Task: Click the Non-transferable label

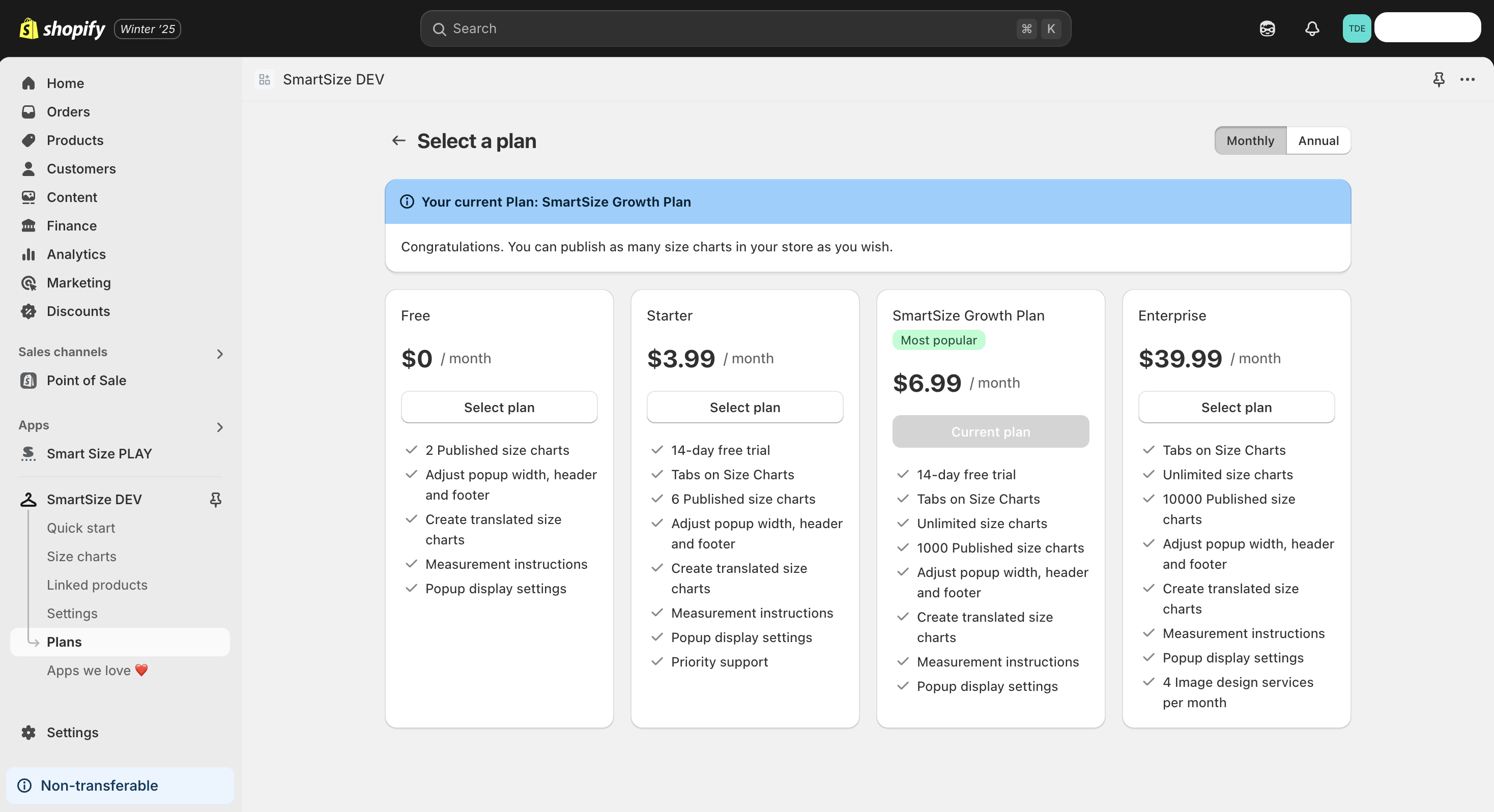Action: click(x=99, y=786)
